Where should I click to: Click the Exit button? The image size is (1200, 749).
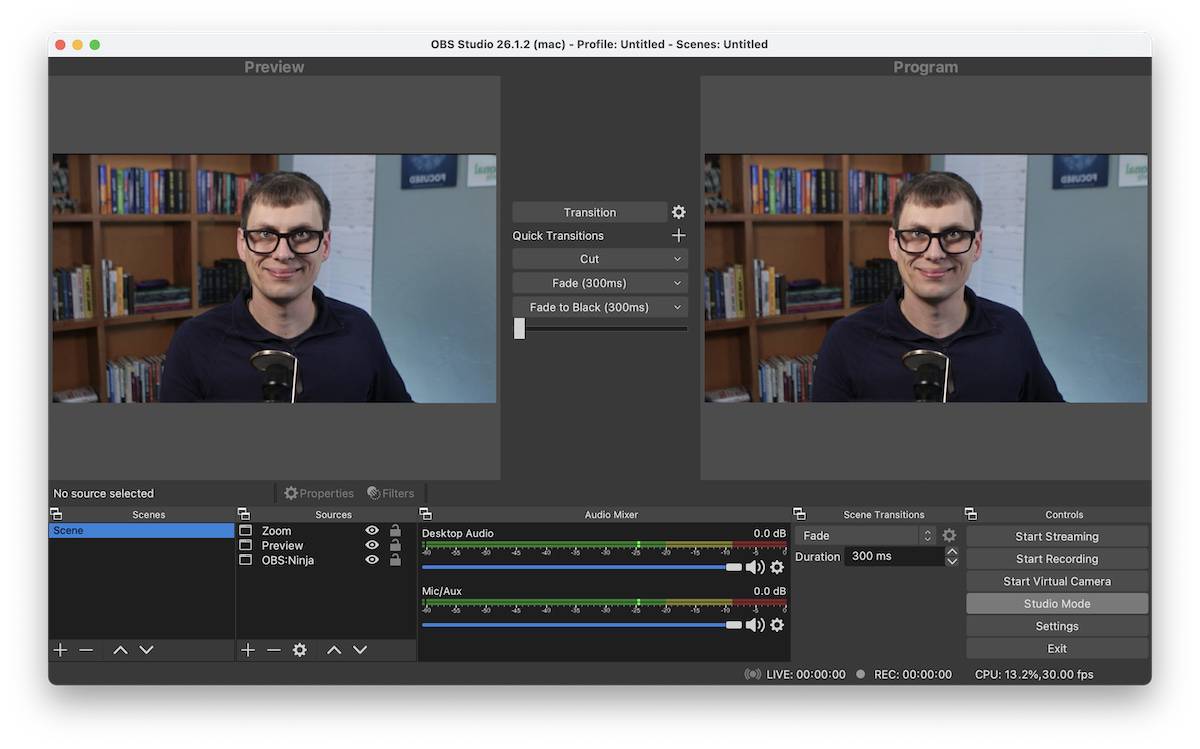tap(1057, 648)
